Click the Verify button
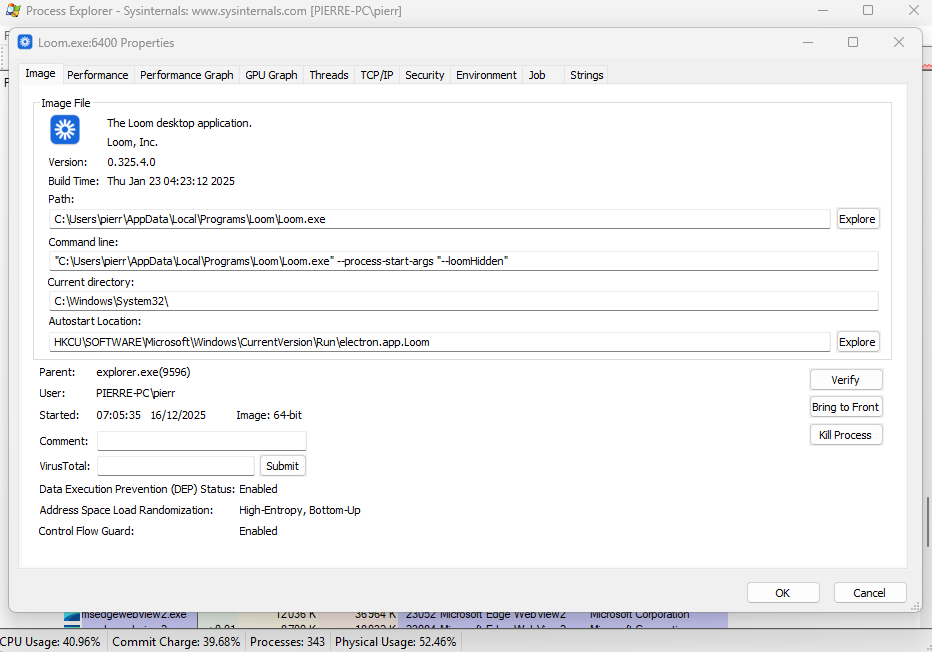Screen dimensions: 932x652 click(x=845, y=380)
